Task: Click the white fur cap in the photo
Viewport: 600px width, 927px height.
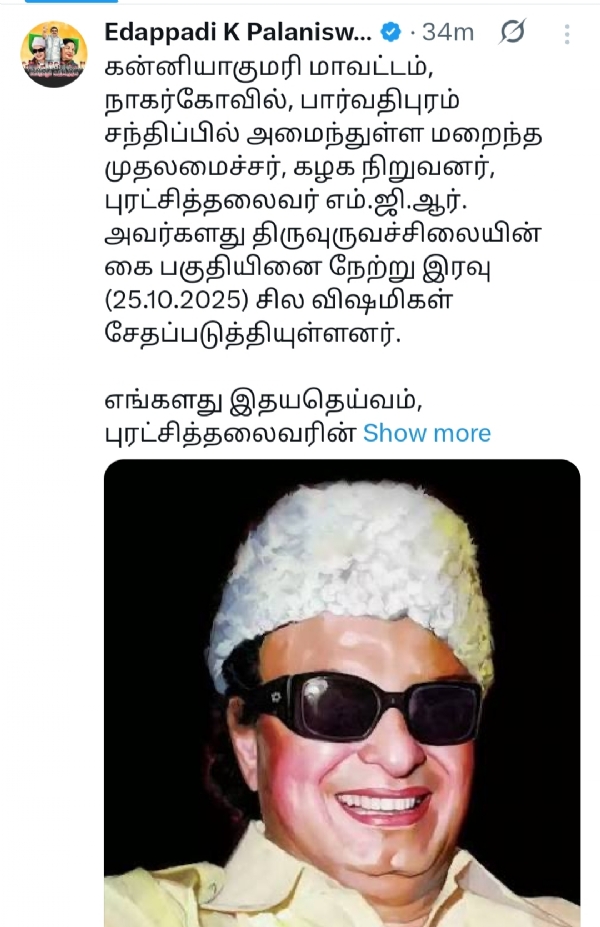Action: point(351,568)
